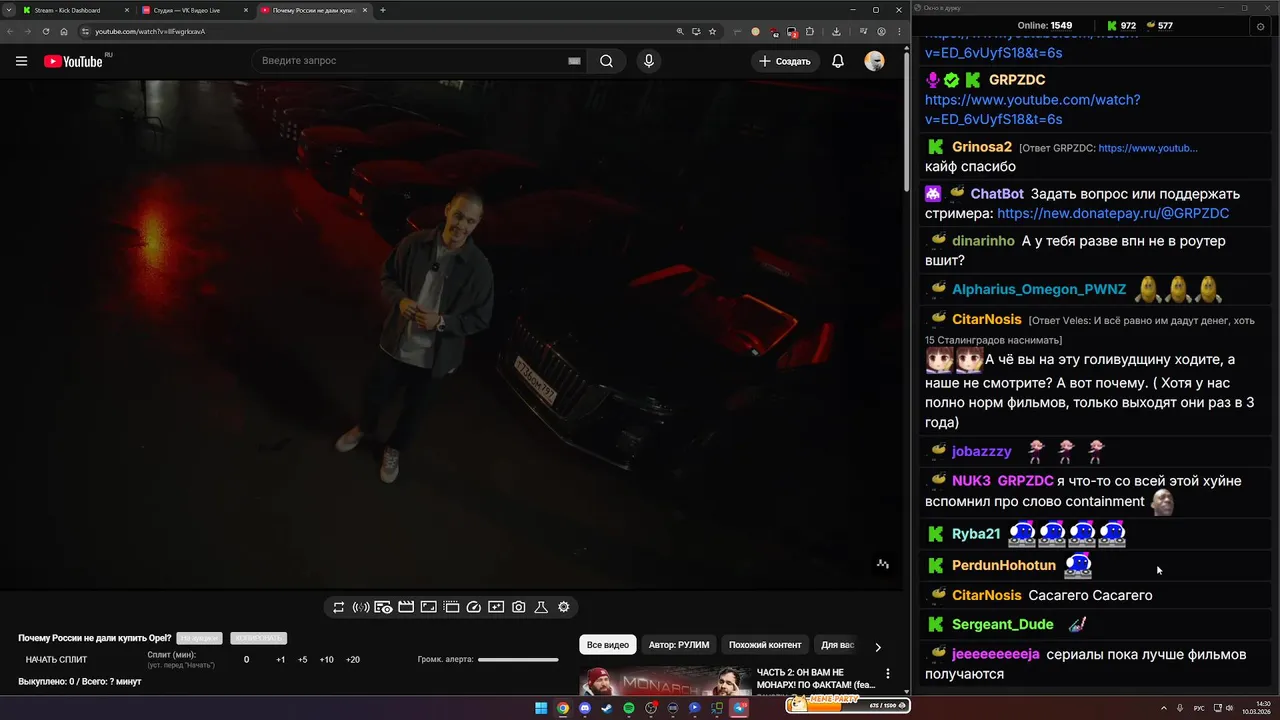Select the Почему России не дали купить tab
1280x720 pixels.
tap(313, 10)
